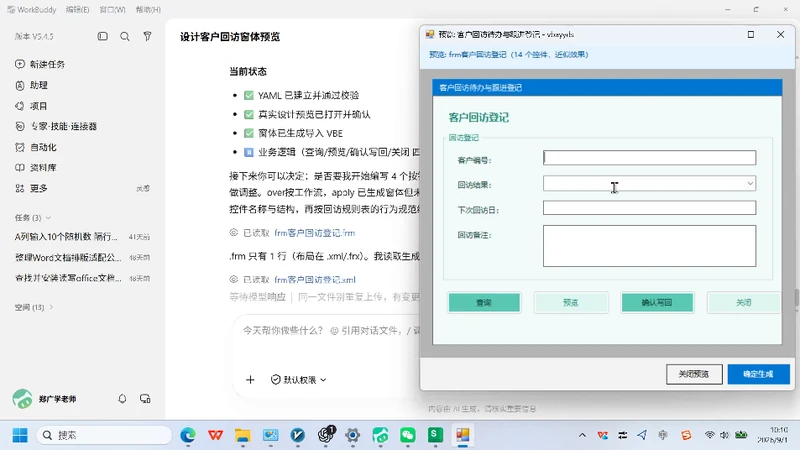Viewport: 800px width, 450px height.
Task: Click the Wi-Fi network tray icon
Action: pos(710,435)
